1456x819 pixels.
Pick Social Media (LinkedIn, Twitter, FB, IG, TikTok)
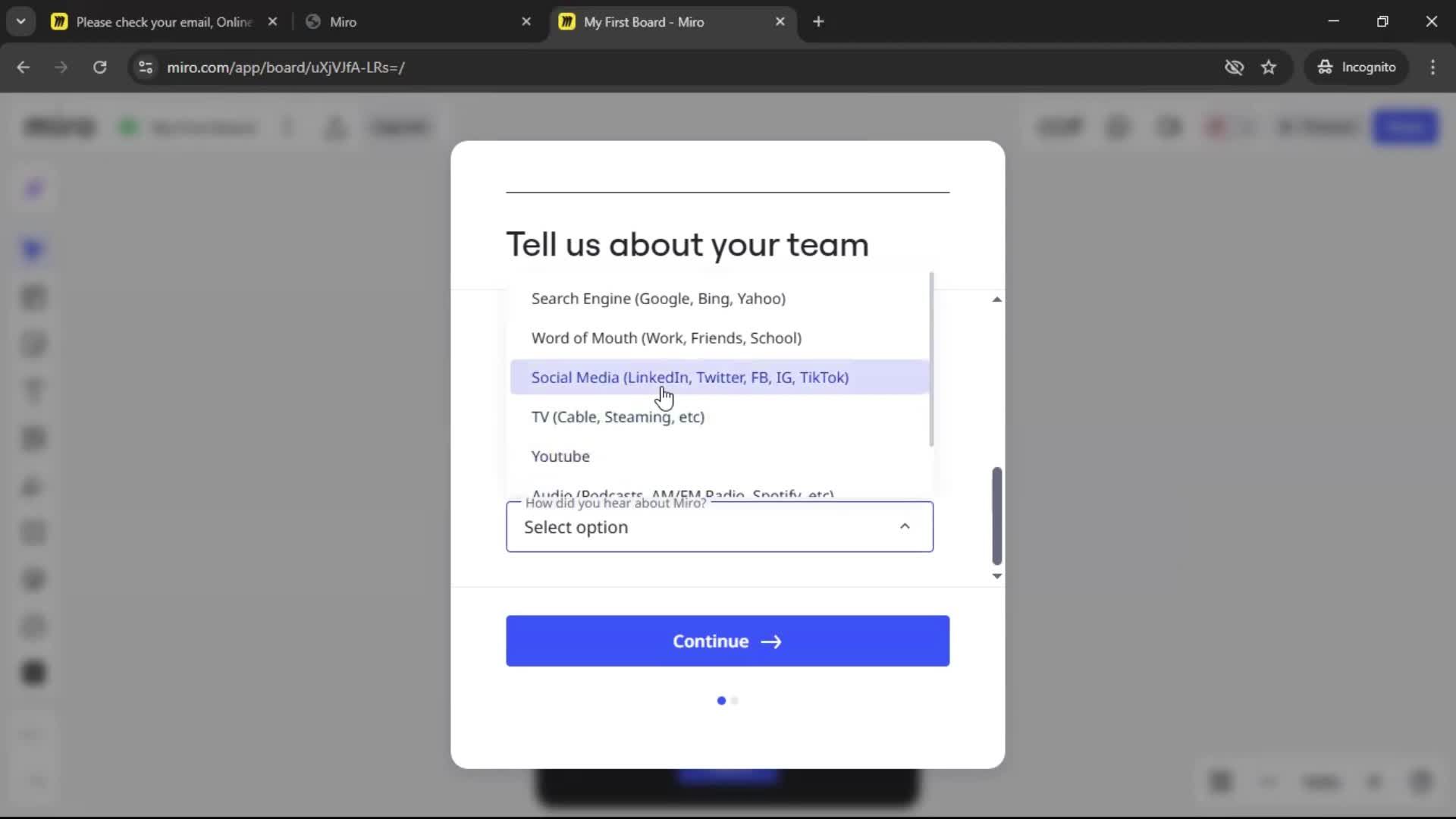[719, 378]
